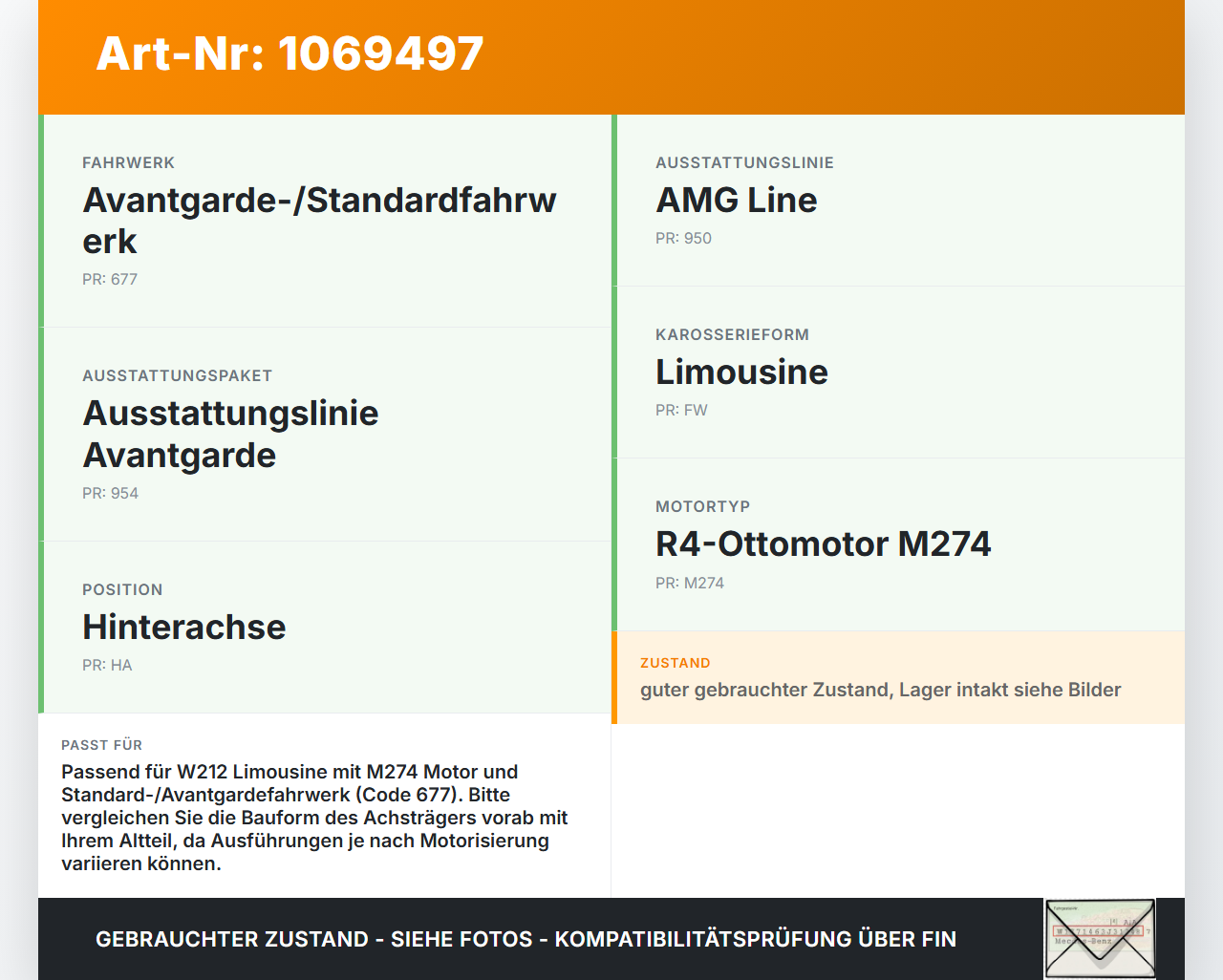The width and height of the screenshot is (1223, 980).
Task: Click the orange ZUSTAND label
Action: pos(676,663)
